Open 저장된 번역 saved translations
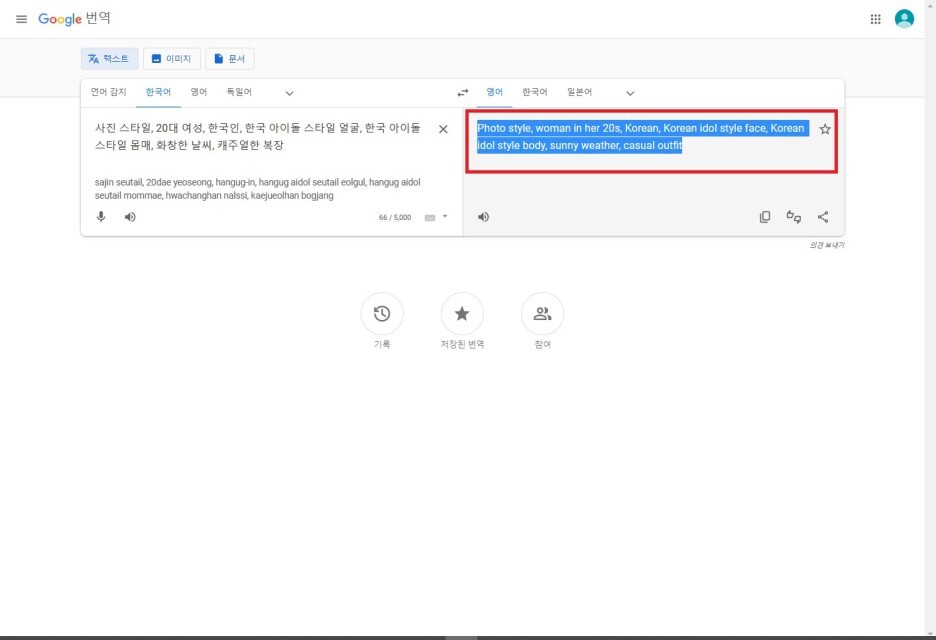The height and width of the screenshot is (640, 936). coord(462,313)
